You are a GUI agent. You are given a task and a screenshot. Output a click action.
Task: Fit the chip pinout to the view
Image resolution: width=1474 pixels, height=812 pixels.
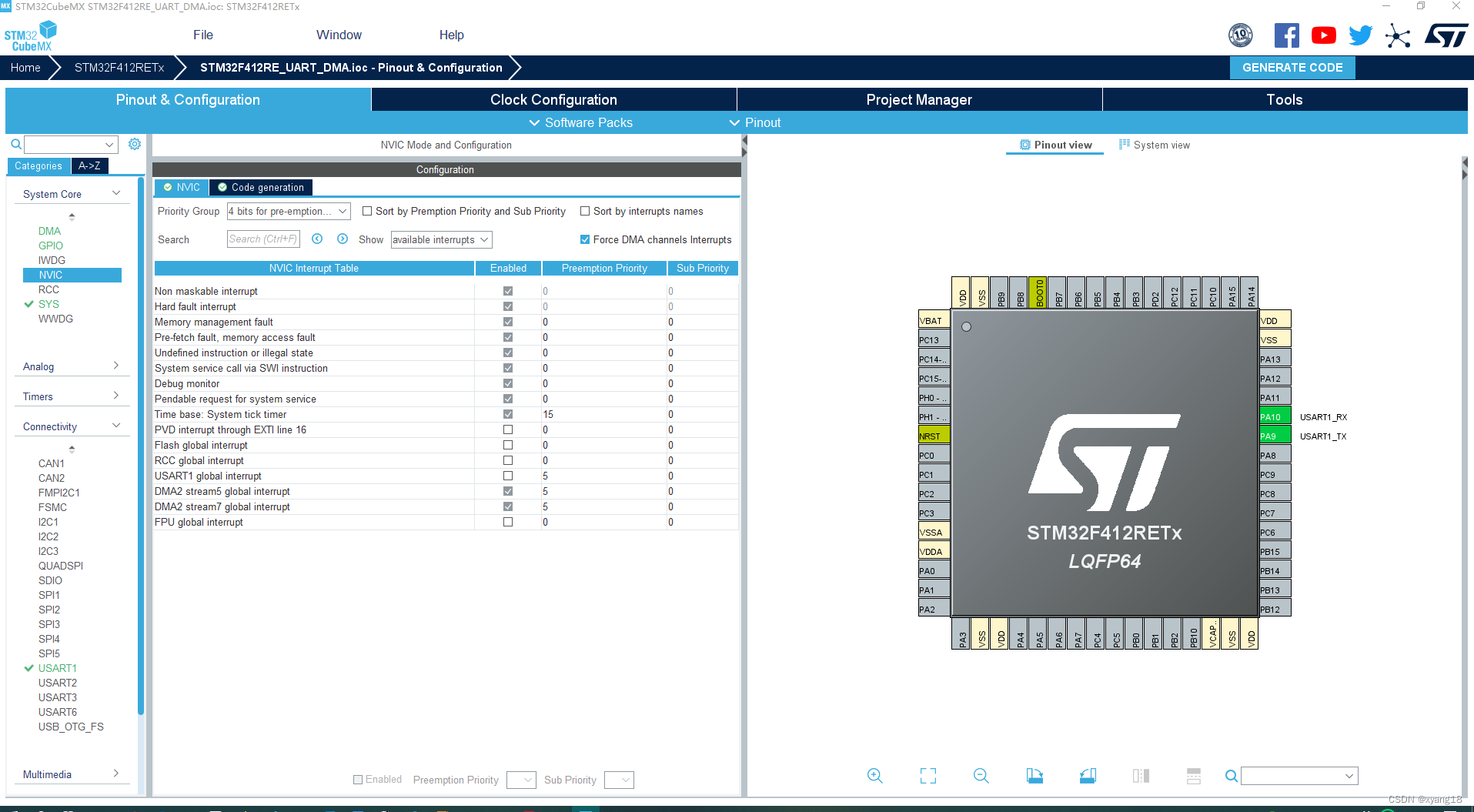[x=928, y=776]
